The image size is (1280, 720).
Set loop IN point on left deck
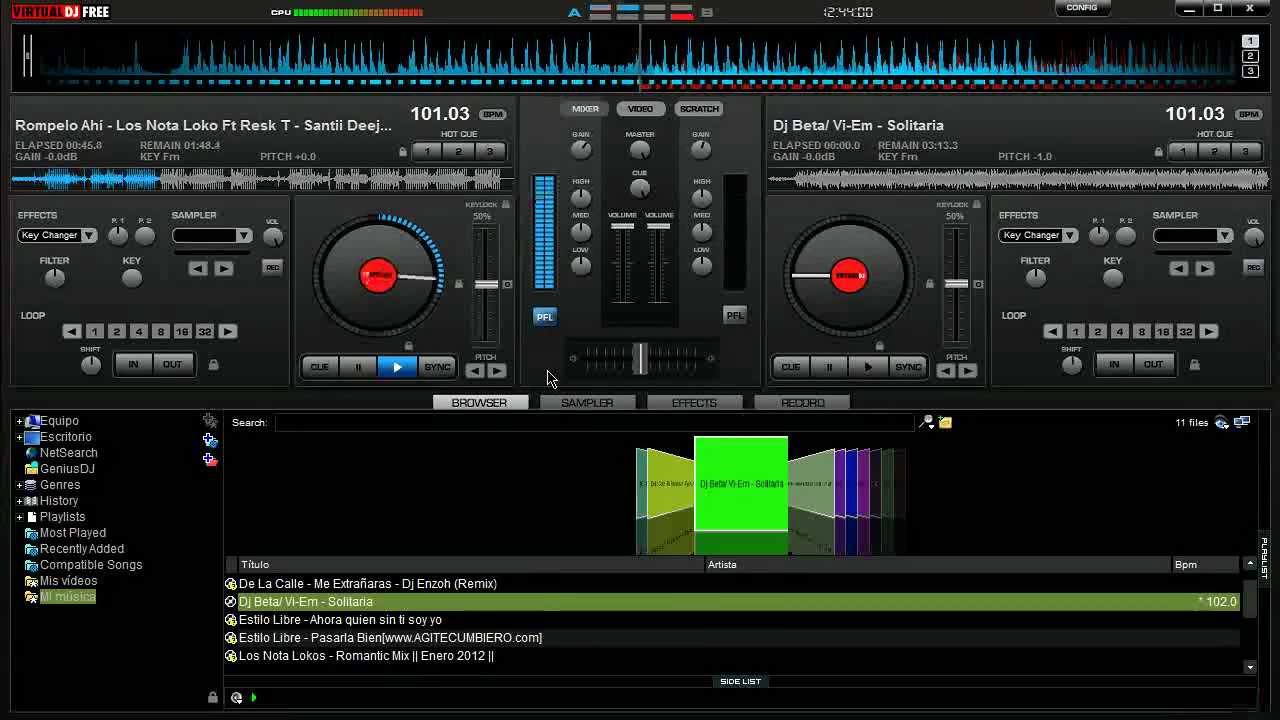[133, 364]
